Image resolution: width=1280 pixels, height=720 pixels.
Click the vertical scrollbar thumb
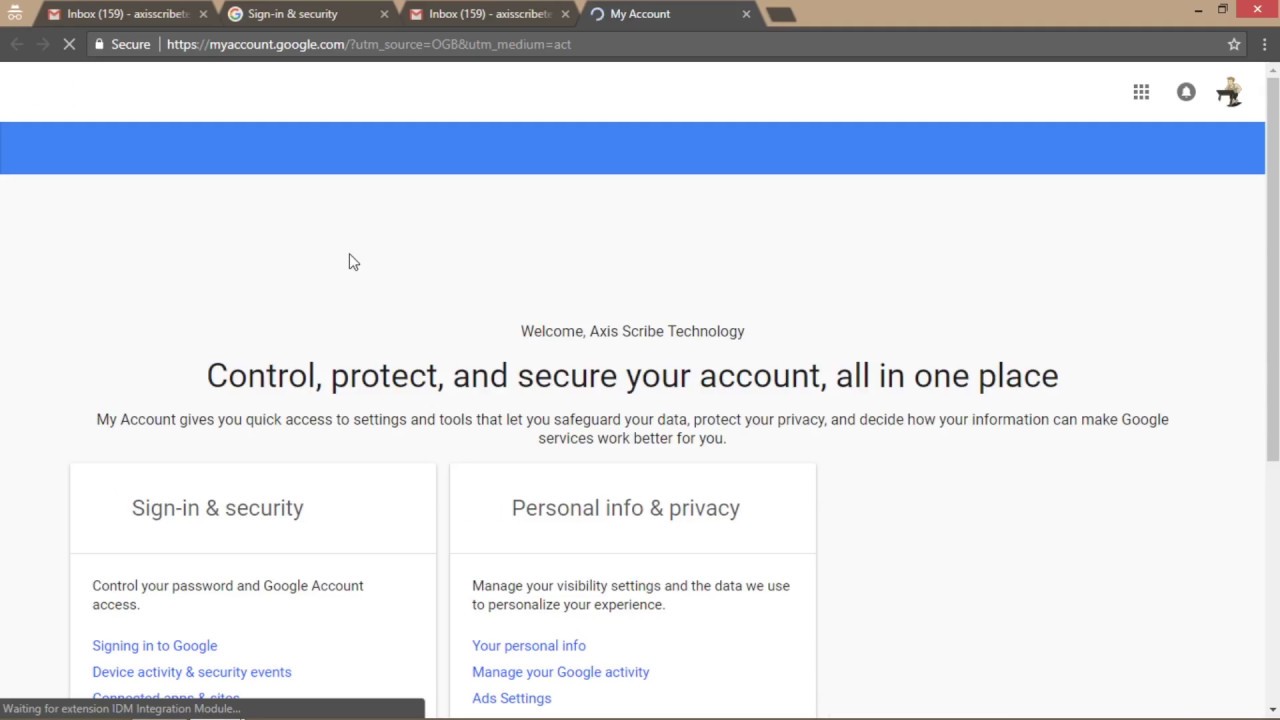(1273, 268)
